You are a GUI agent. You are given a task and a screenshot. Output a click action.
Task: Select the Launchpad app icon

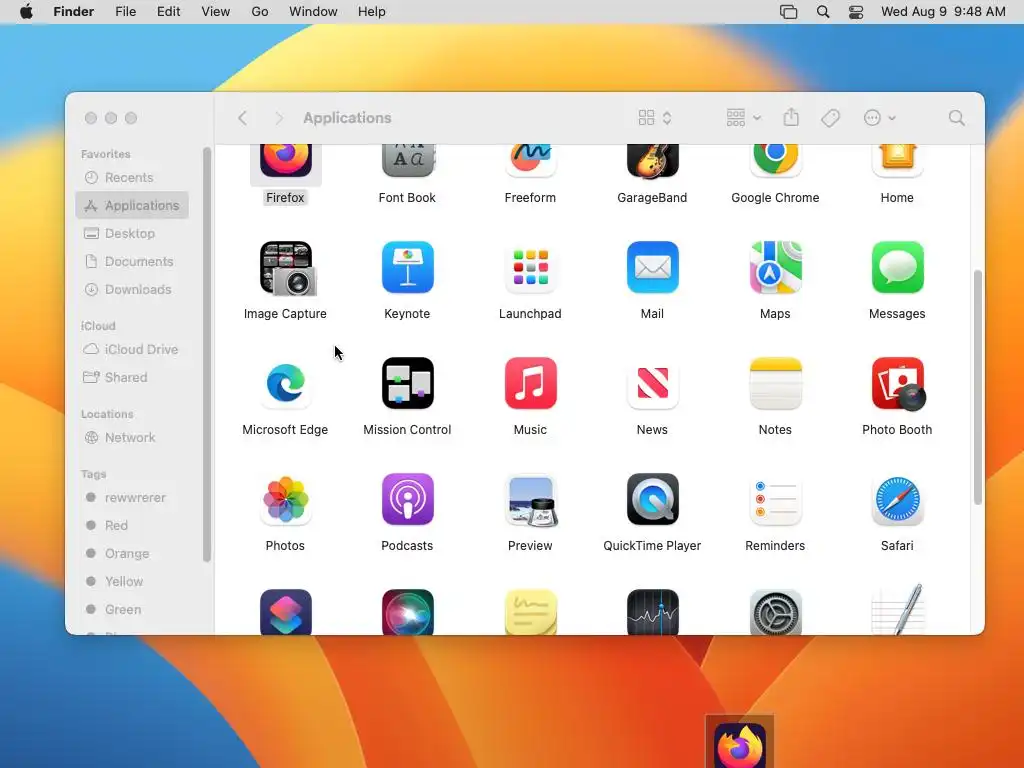[530, 267]
